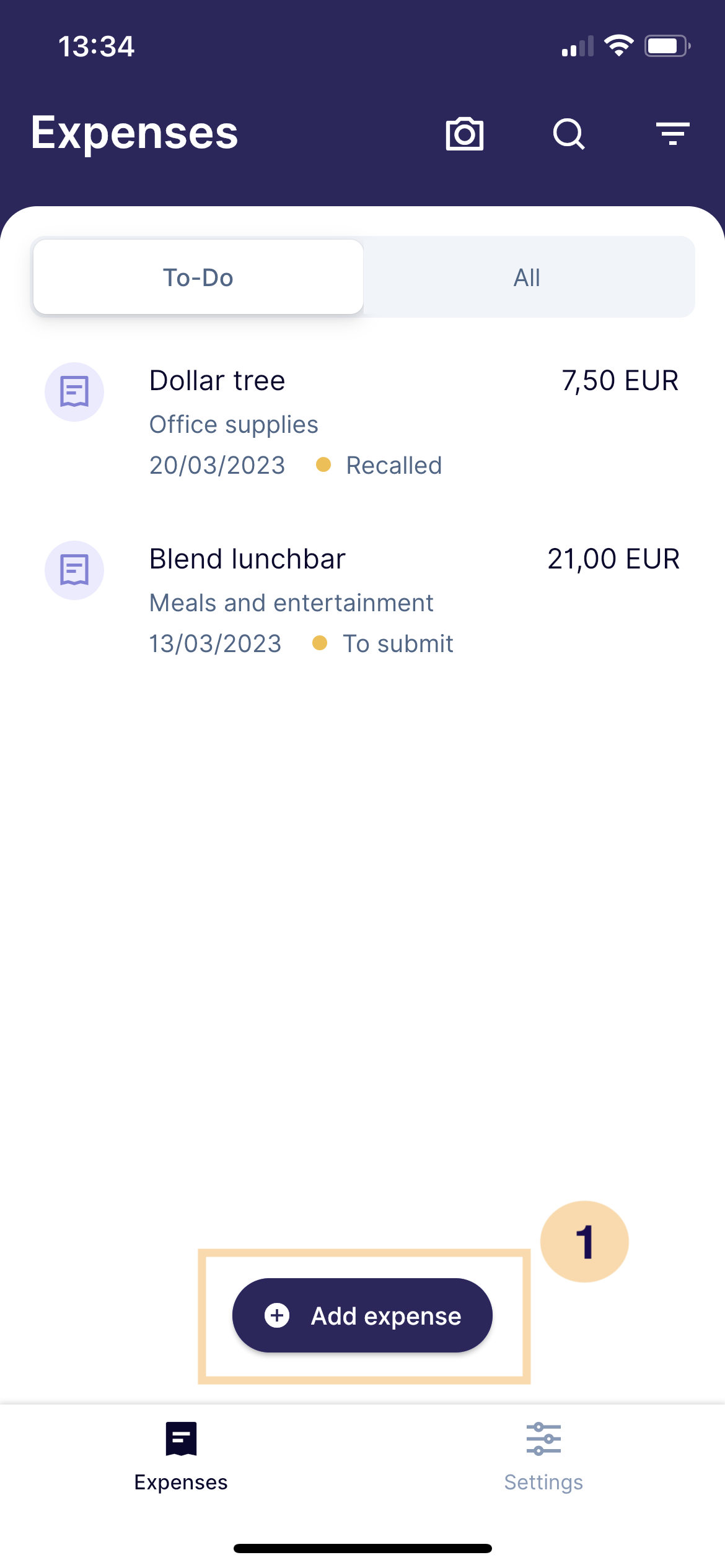Select the 7,50 EUR amount
The height and width of the screenshot is (1568, 725).
point(620,381)
